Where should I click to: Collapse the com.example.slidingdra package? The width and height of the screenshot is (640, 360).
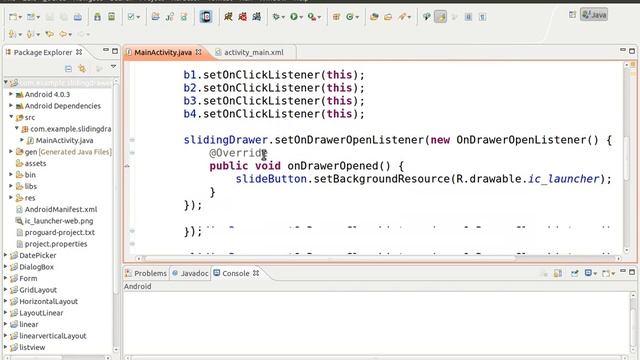tap(17, 128)
